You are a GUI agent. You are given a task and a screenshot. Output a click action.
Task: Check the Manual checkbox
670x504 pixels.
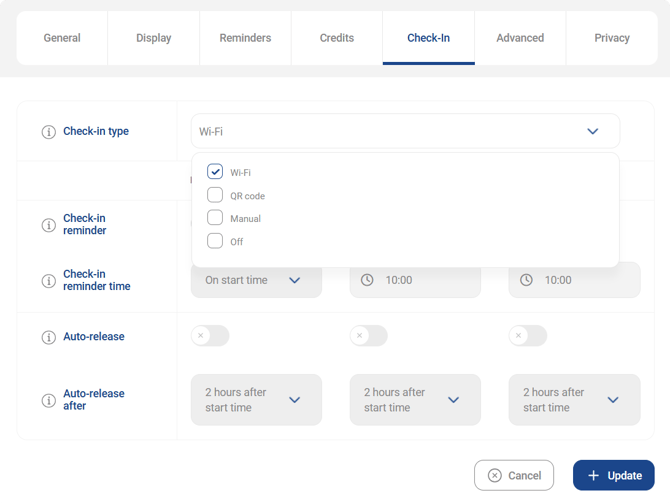pyautogui.click(x=215, y=217)
